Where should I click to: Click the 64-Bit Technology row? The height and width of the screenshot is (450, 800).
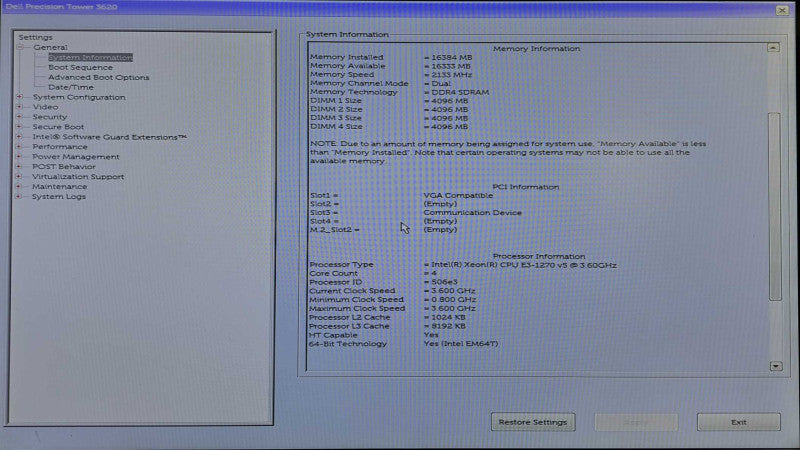404,343
